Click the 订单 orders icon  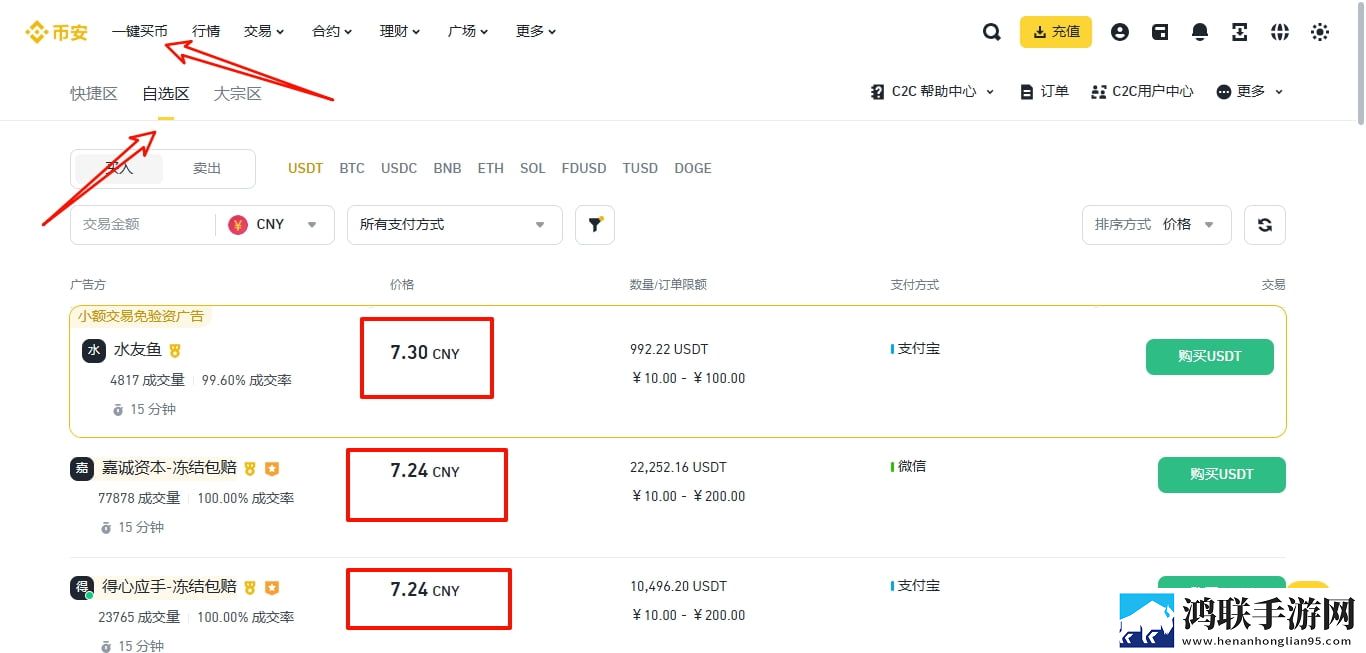click(1027, 92)
